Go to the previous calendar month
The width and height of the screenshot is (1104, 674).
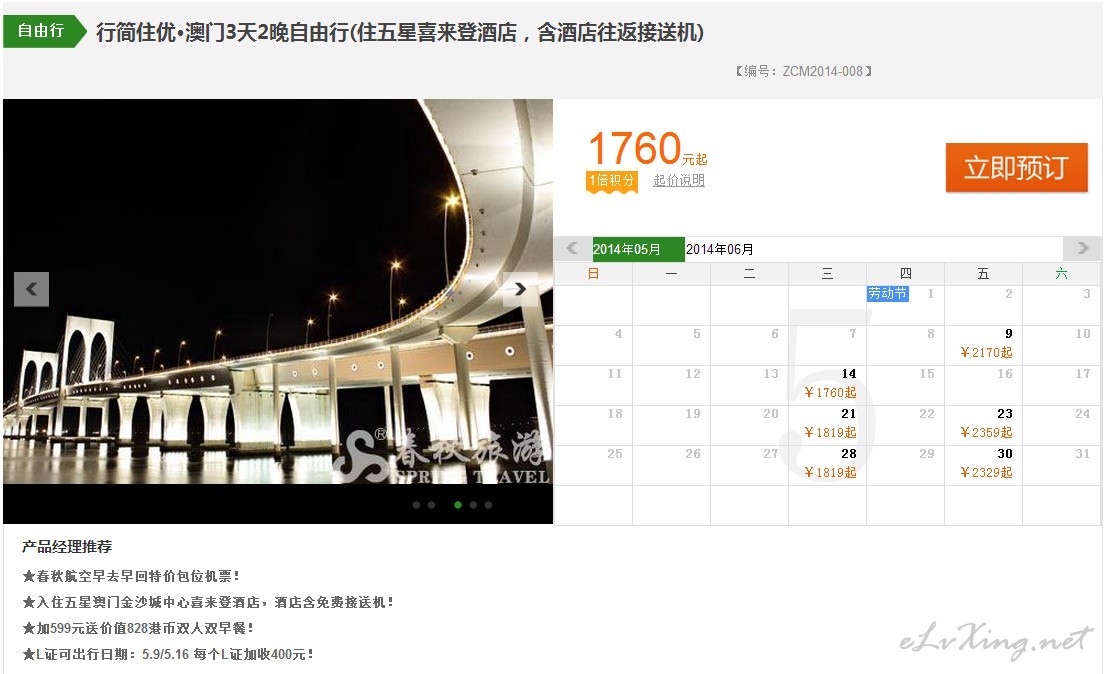point(572,249)
